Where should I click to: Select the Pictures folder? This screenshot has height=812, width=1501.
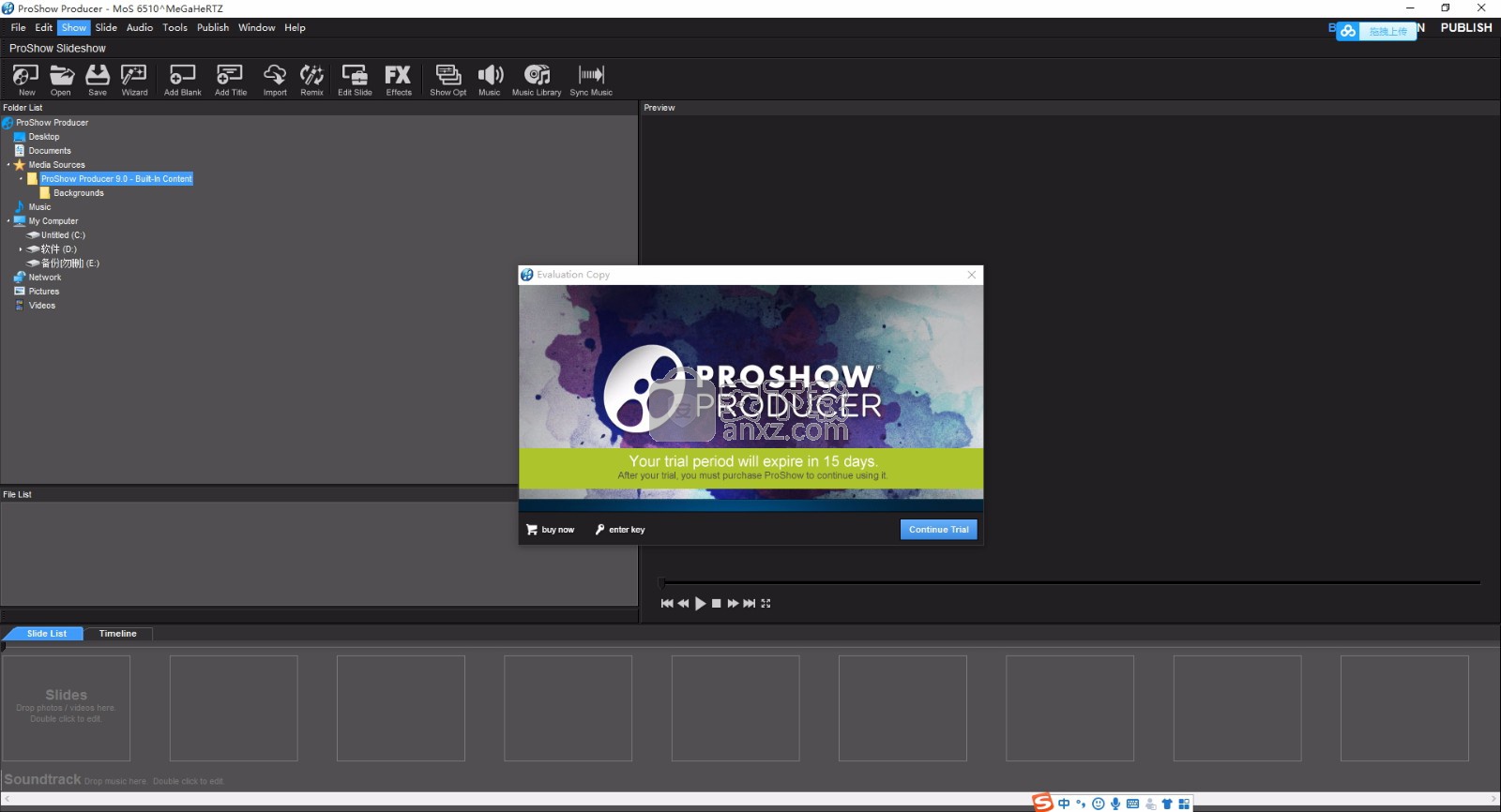(x=37, y=292)
